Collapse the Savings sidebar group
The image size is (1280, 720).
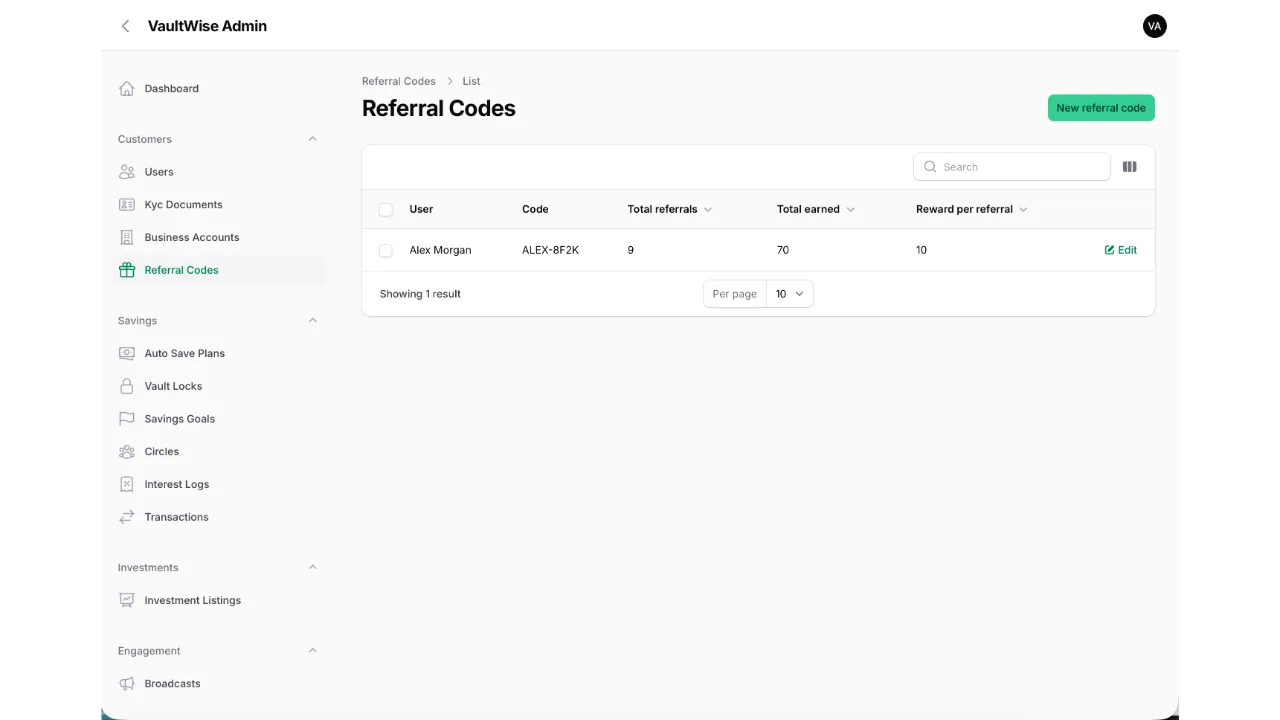pos(312,320)
